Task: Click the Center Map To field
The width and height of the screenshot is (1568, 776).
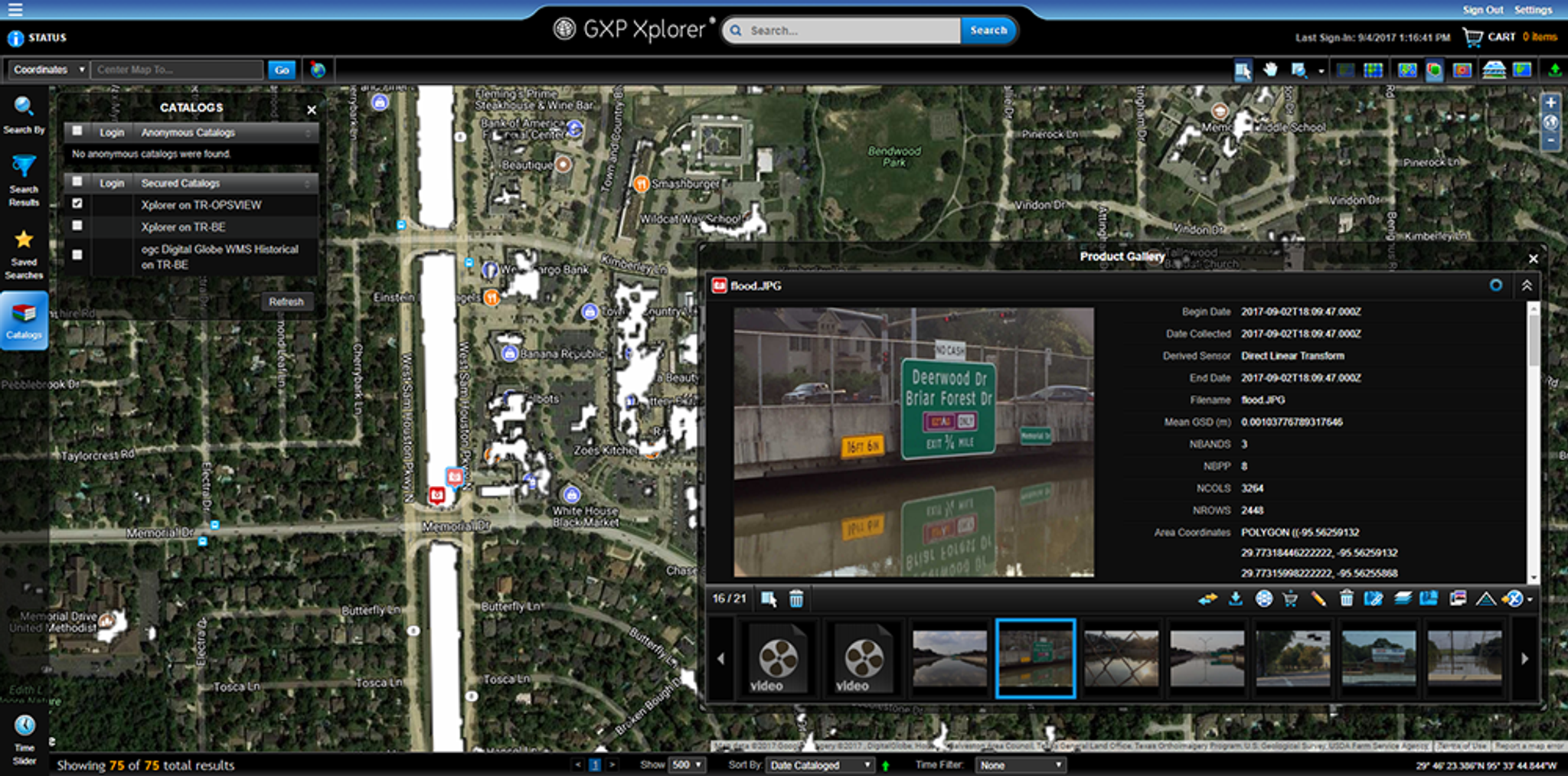Action: (178, 70)
